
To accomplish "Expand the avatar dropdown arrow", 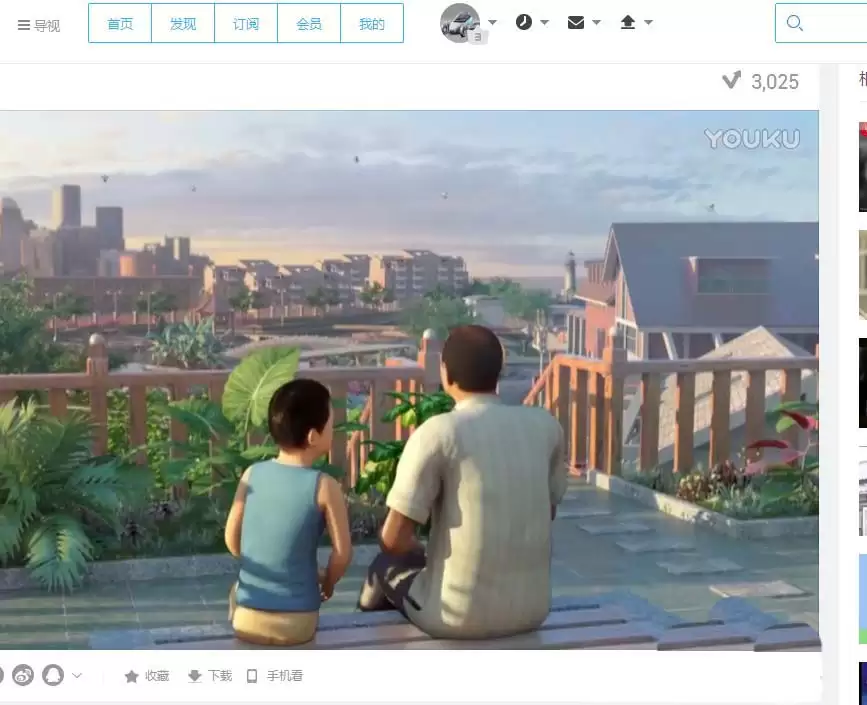I will point(493,23).
